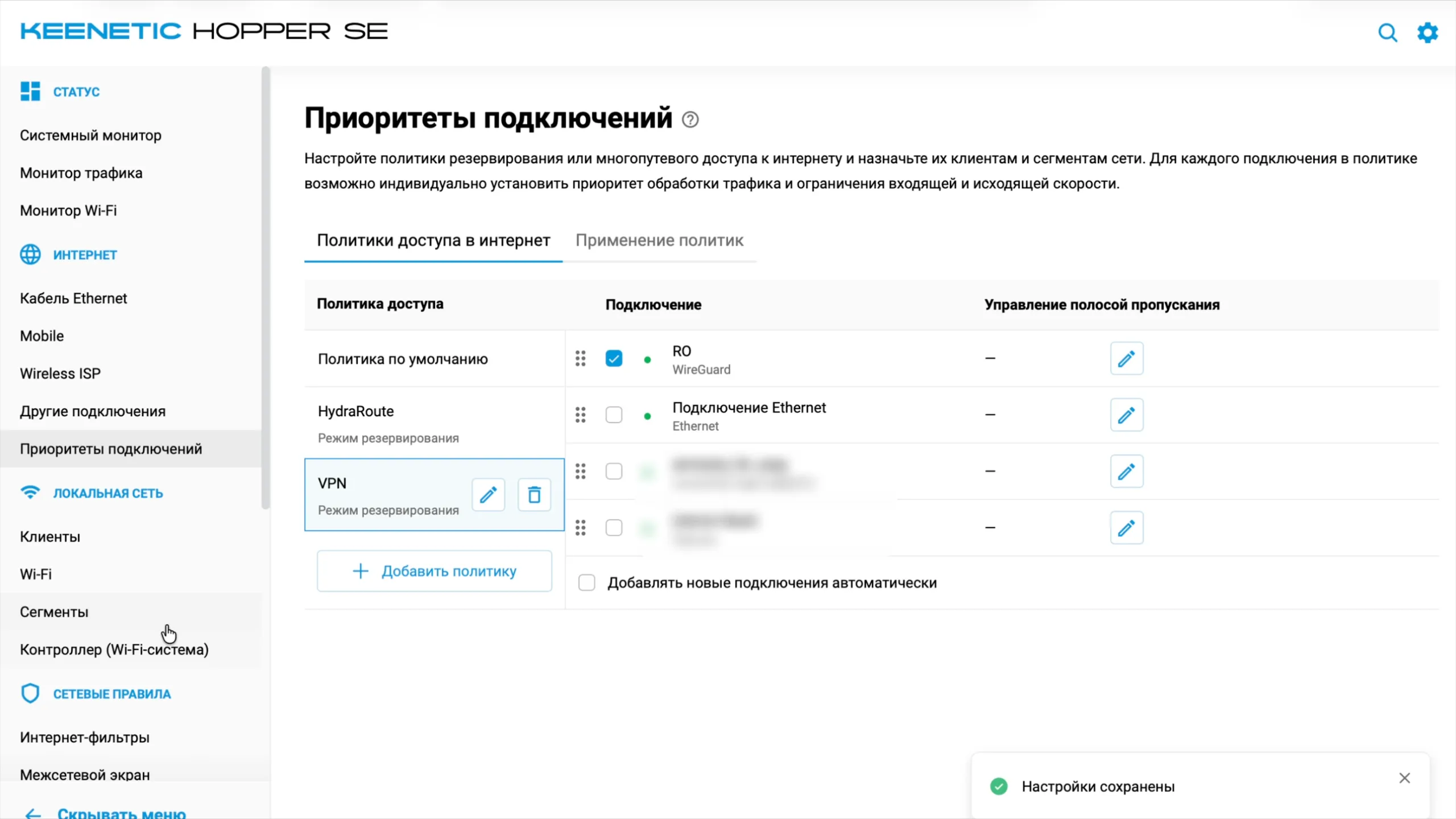Grab the drag handle of the Подключение Ethernet row
1456x819 pixels.
click(x=580, y=415)
